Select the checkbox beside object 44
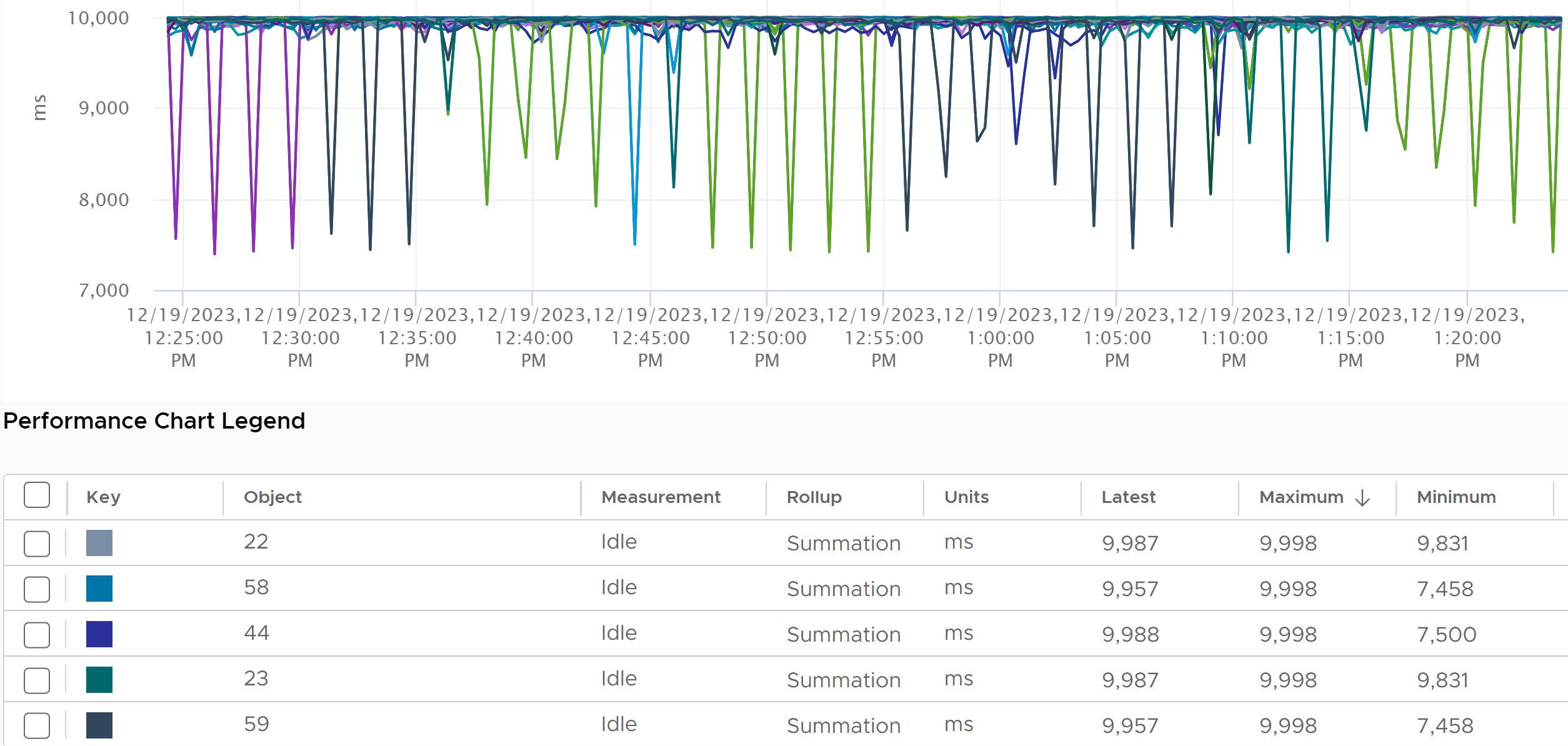Screen dimensions: 1568x746 coord(37,635)
